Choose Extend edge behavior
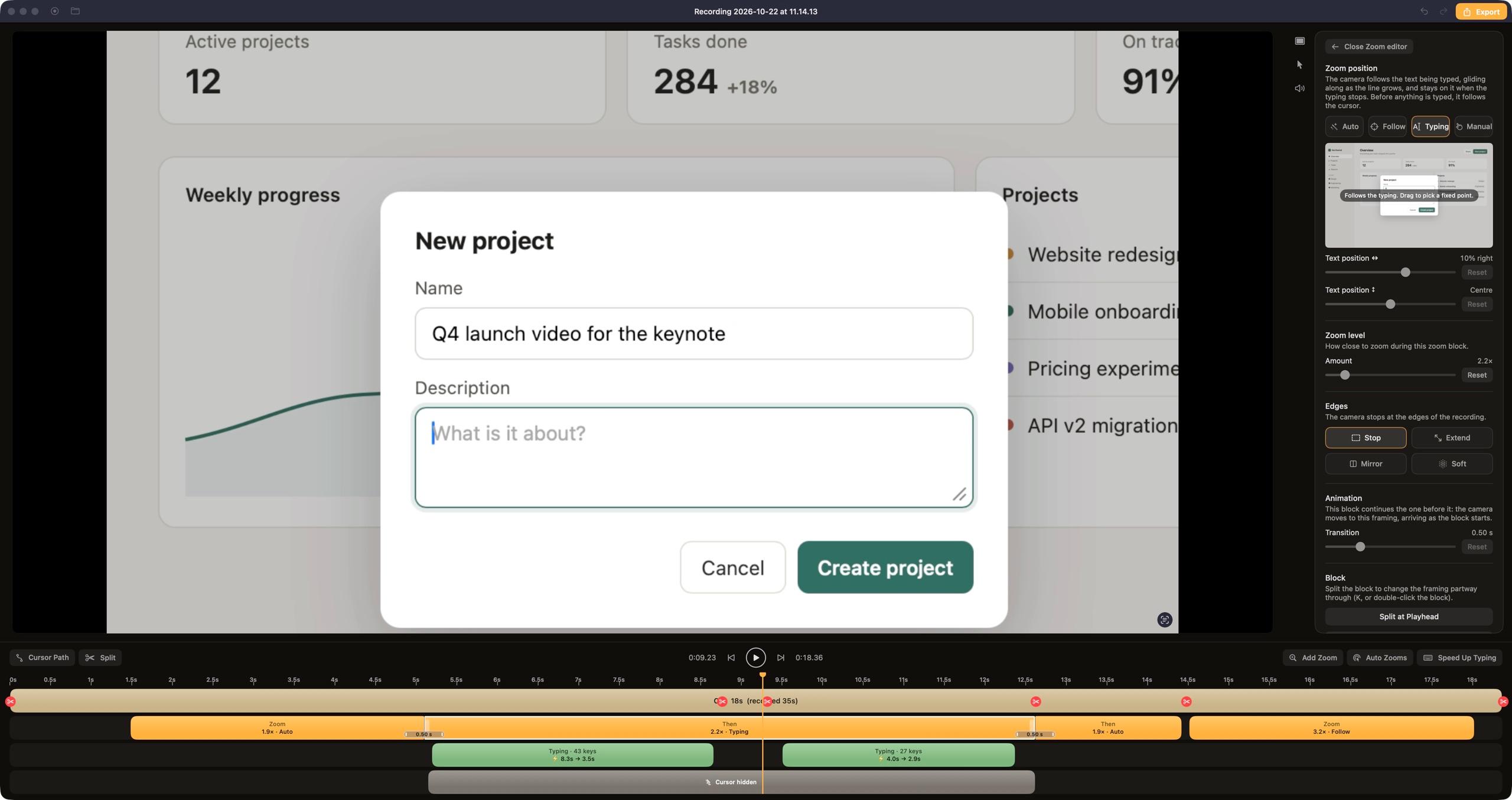1512x800 pixels. pos(1452,437)
